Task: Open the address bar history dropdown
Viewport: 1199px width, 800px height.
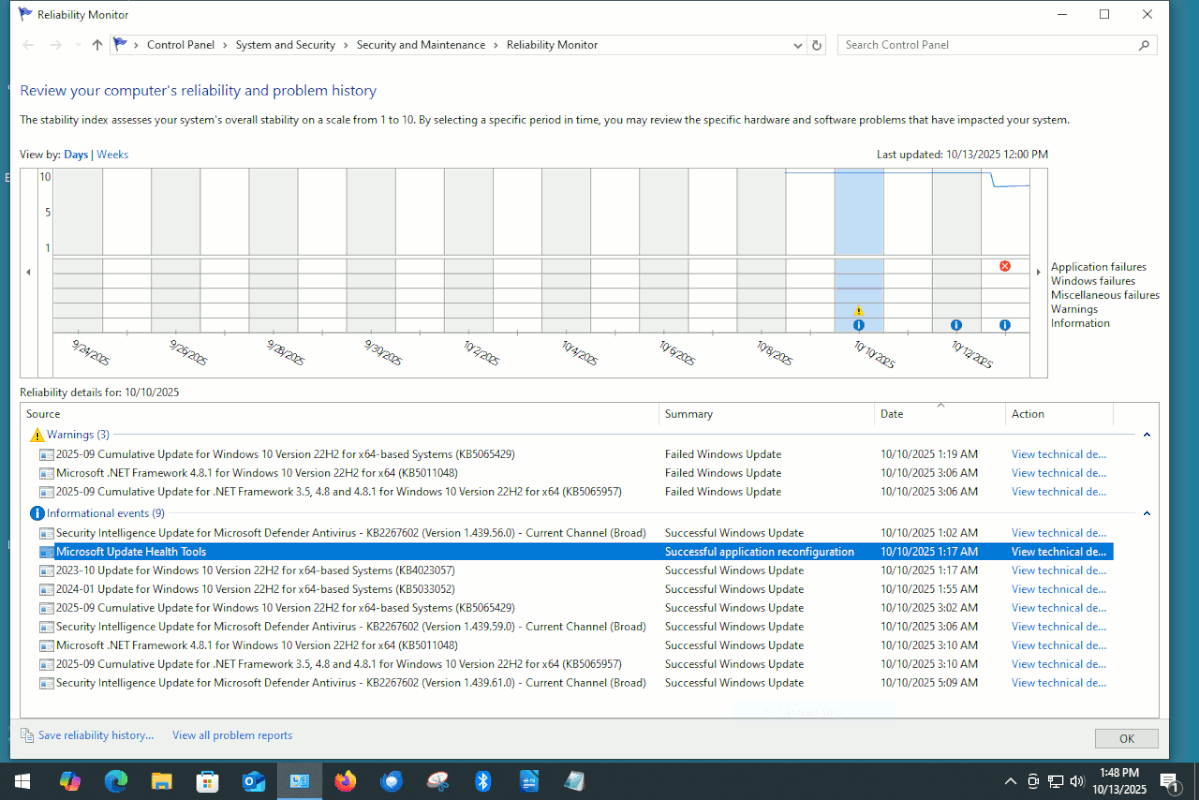Action: tap(798, 45)
